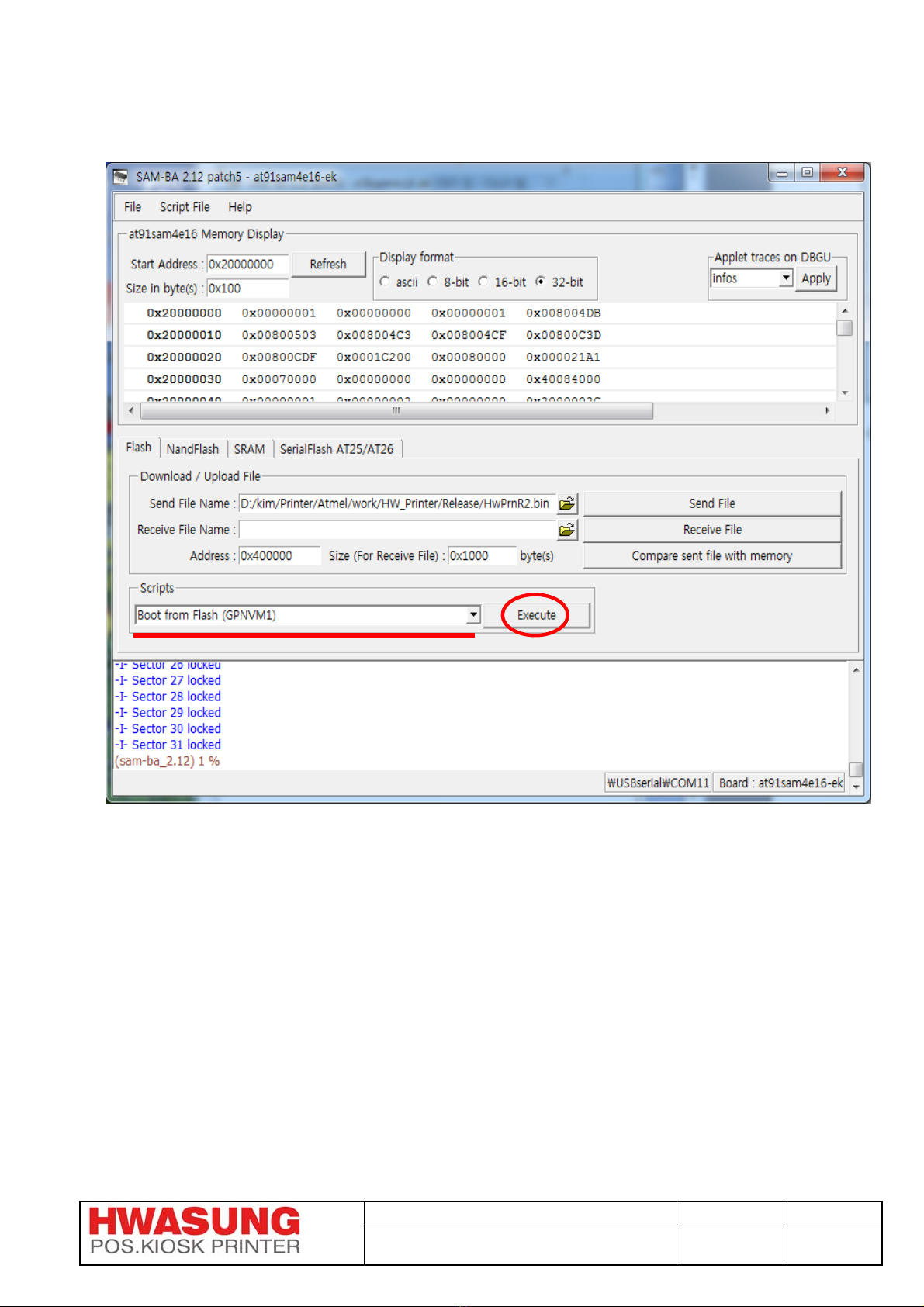Screen dimensions: 924x1307
Task: Click log console scroll down arrow
Action: [x=856, y=786]
